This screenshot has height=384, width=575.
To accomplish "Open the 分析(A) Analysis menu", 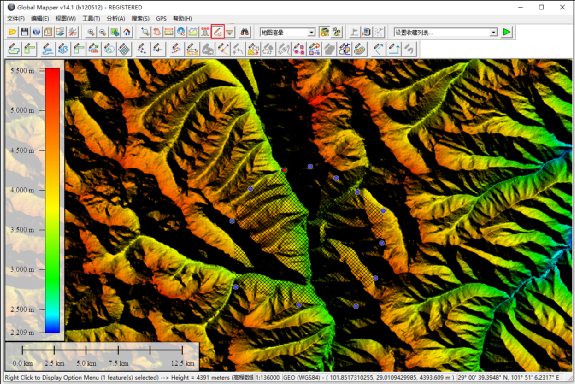I will (x=116, y=18).
